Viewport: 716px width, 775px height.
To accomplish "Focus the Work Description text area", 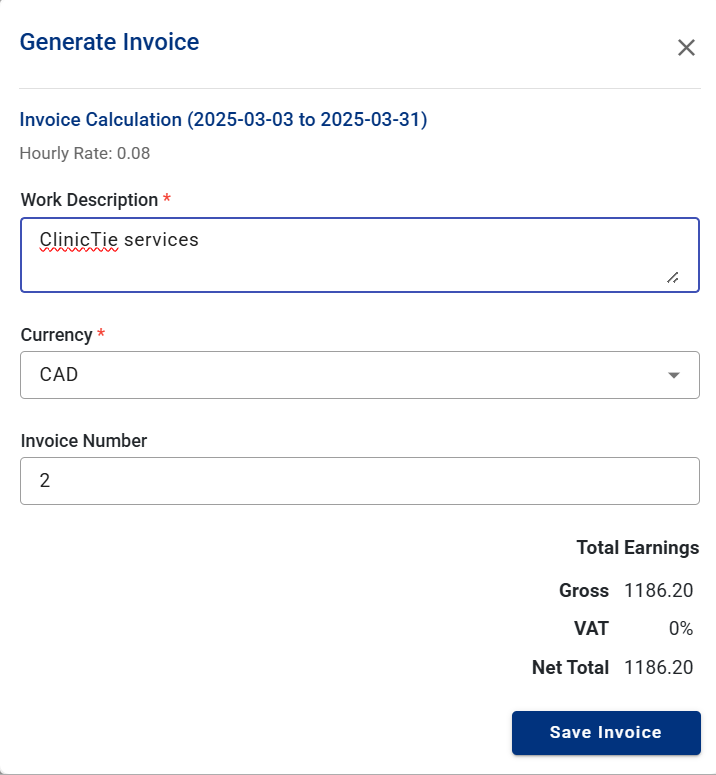I will [360, 255].
